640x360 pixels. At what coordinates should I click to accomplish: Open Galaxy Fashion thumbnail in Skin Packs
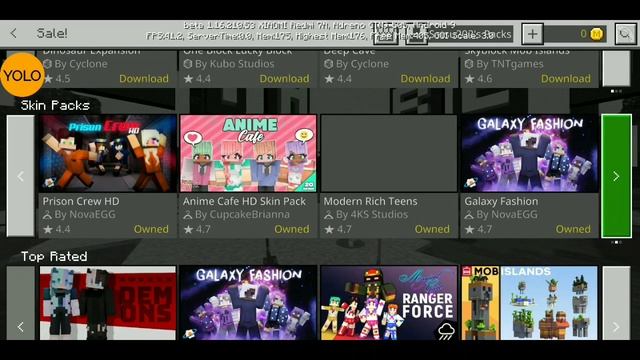click(x=530, y=153)
